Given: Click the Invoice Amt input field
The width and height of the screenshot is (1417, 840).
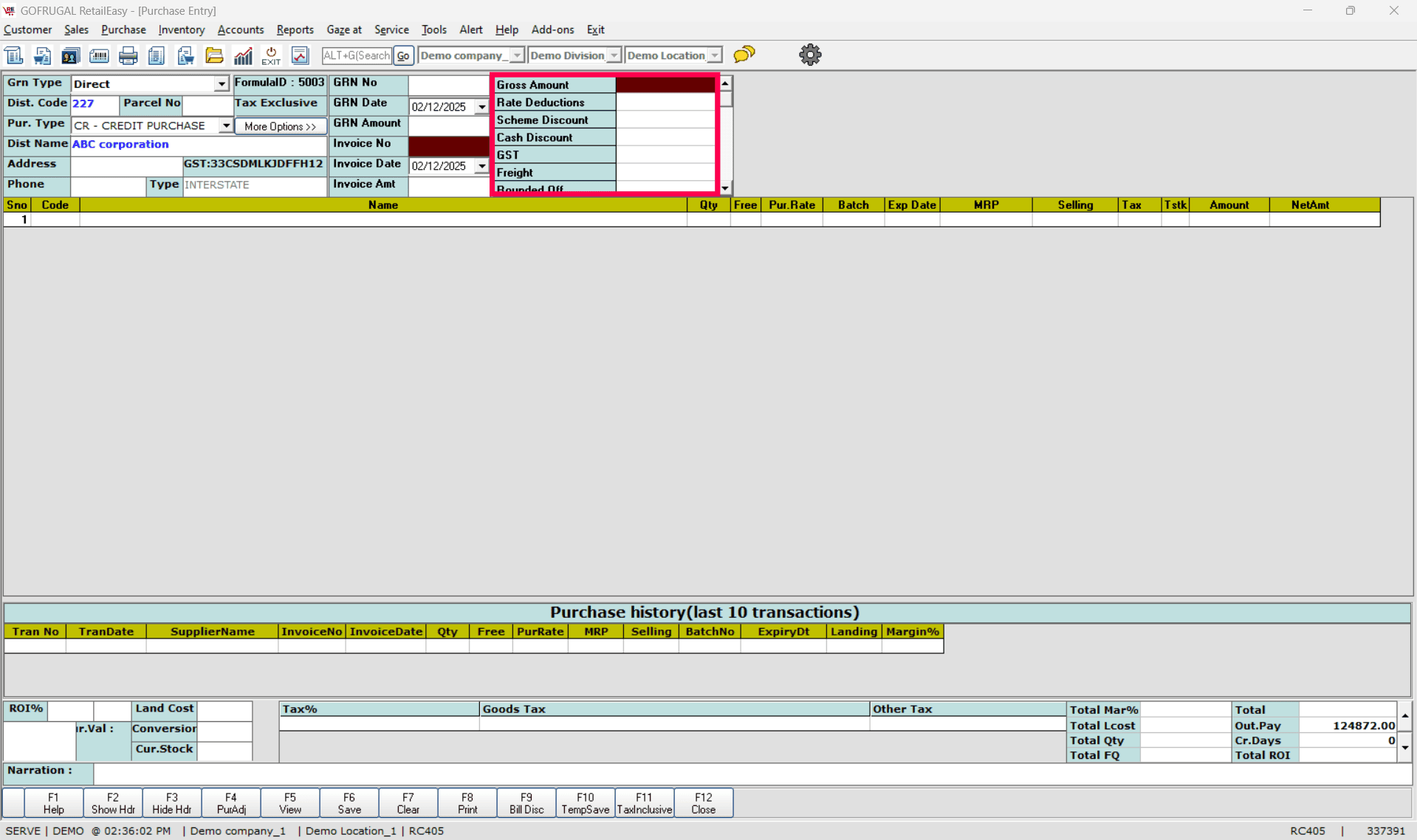Looking at the screenshot, I should [x=449, y=185].
